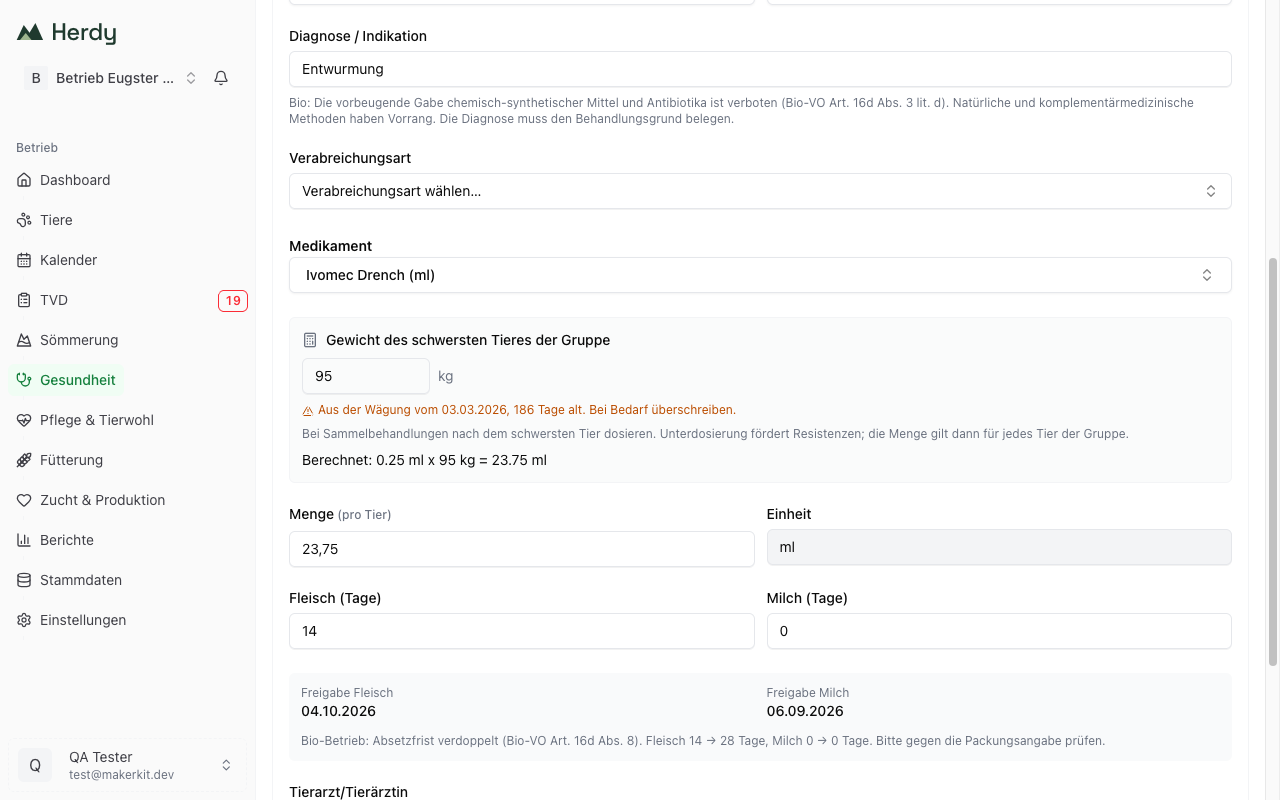Expand the Betrieb Eugster farm switcher
Screen dimensions: 1280x800
[110, 78]
